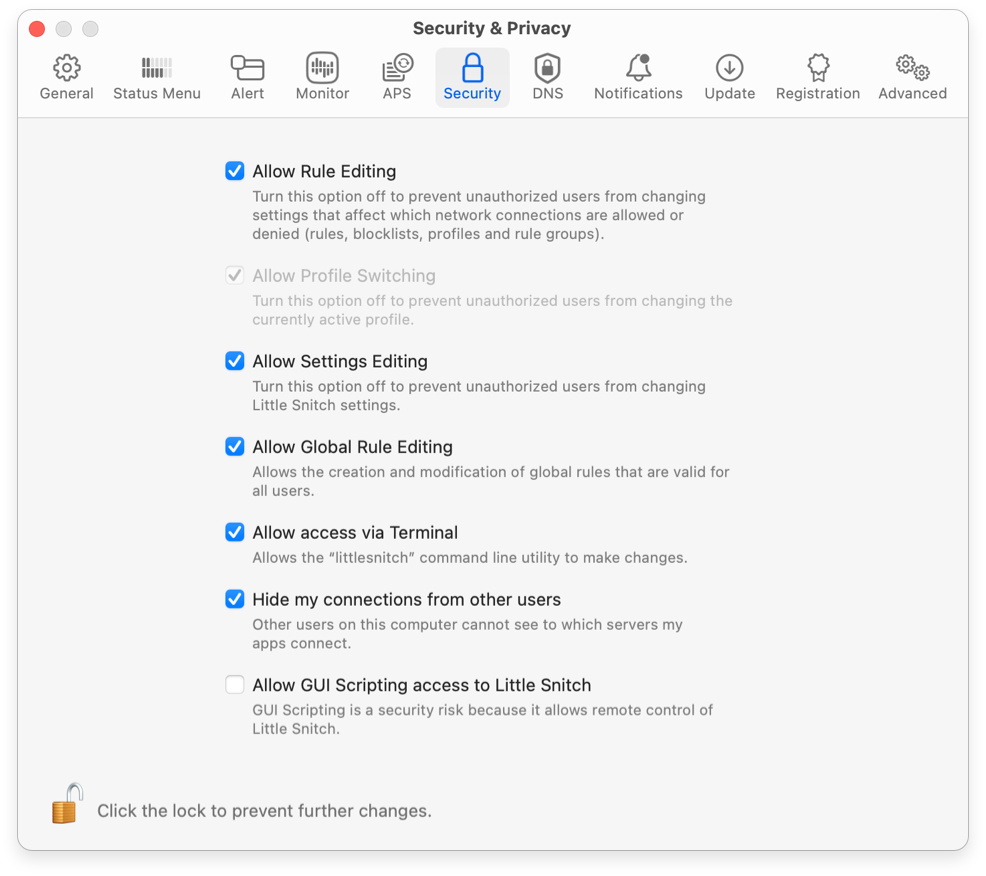
Task: Open the General settings gear icon
Action: (66, 68)
